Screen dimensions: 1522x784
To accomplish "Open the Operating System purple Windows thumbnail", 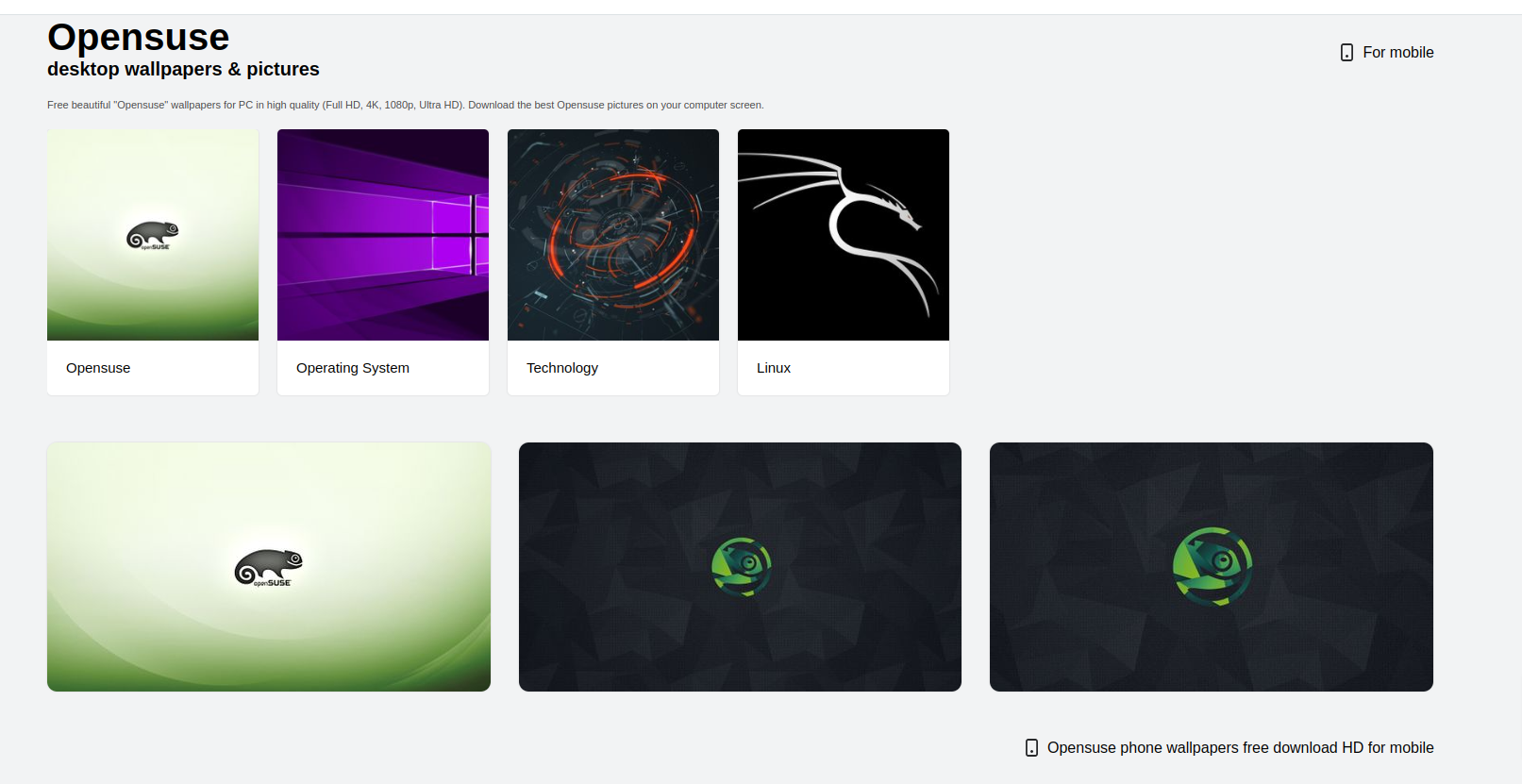I will pos(383,235).
